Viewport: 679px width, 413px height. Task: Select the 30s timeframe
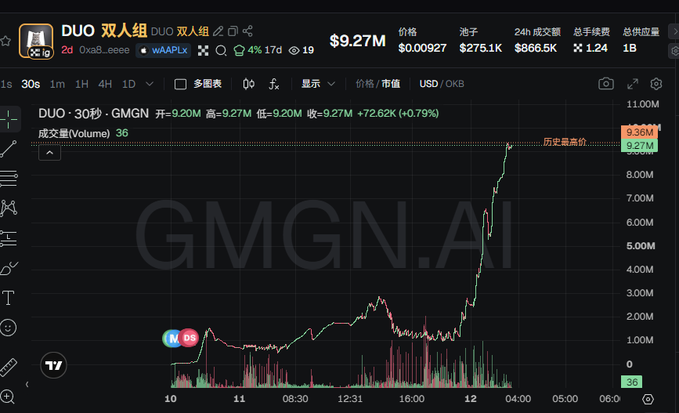31,84
